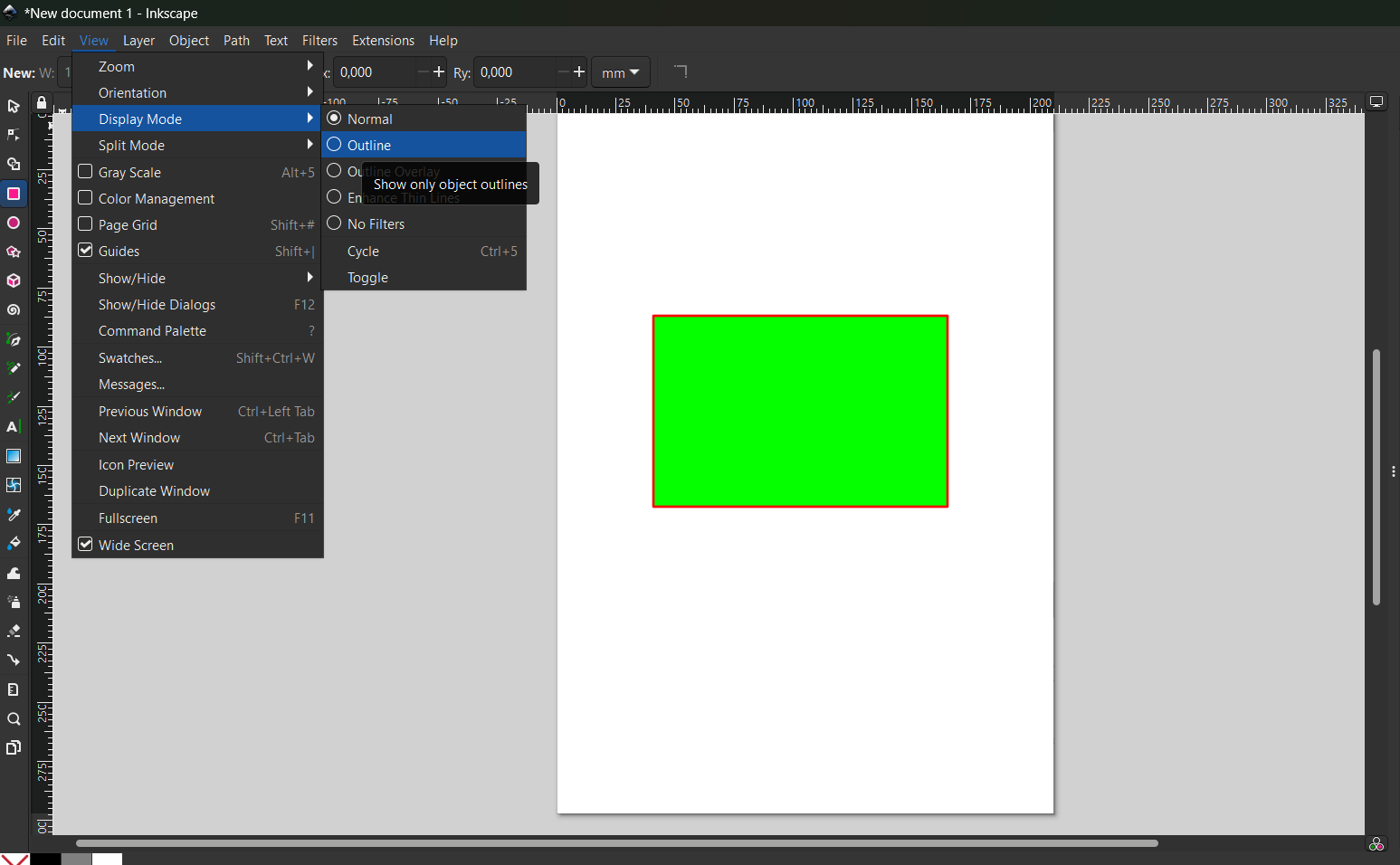This screenshot has height=865, width=1400.
Task: Select the Node editing tool
Action: [x=14, y=136]
